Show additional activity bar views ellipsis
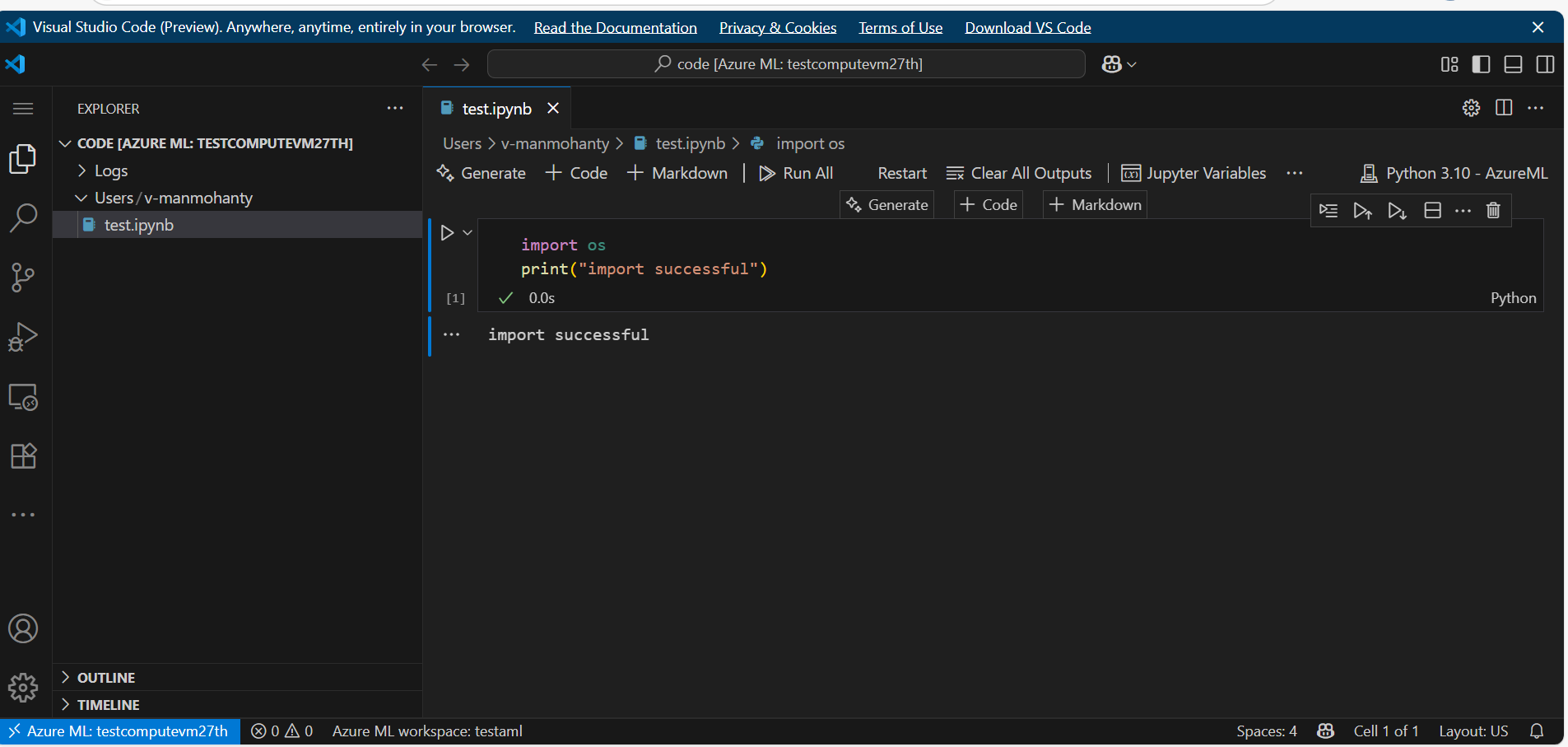 click(x=23, y=515)
